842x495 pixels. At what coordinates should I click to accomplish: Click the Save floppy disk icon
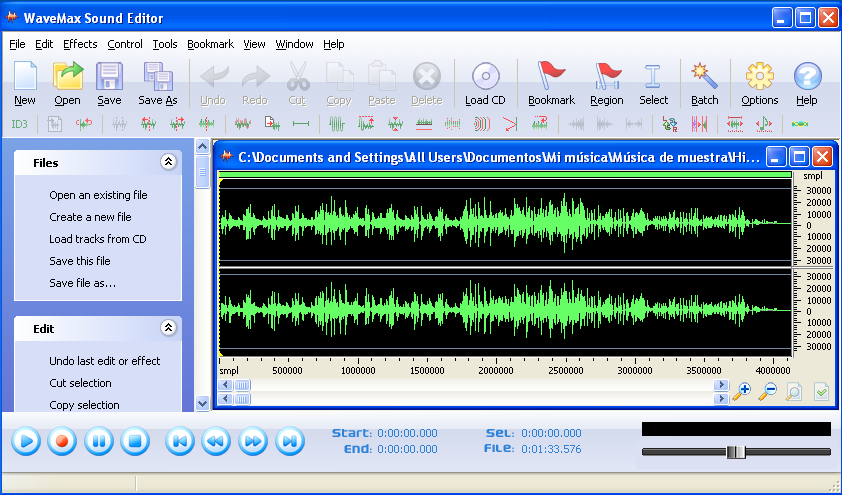(x=110, y=76)
